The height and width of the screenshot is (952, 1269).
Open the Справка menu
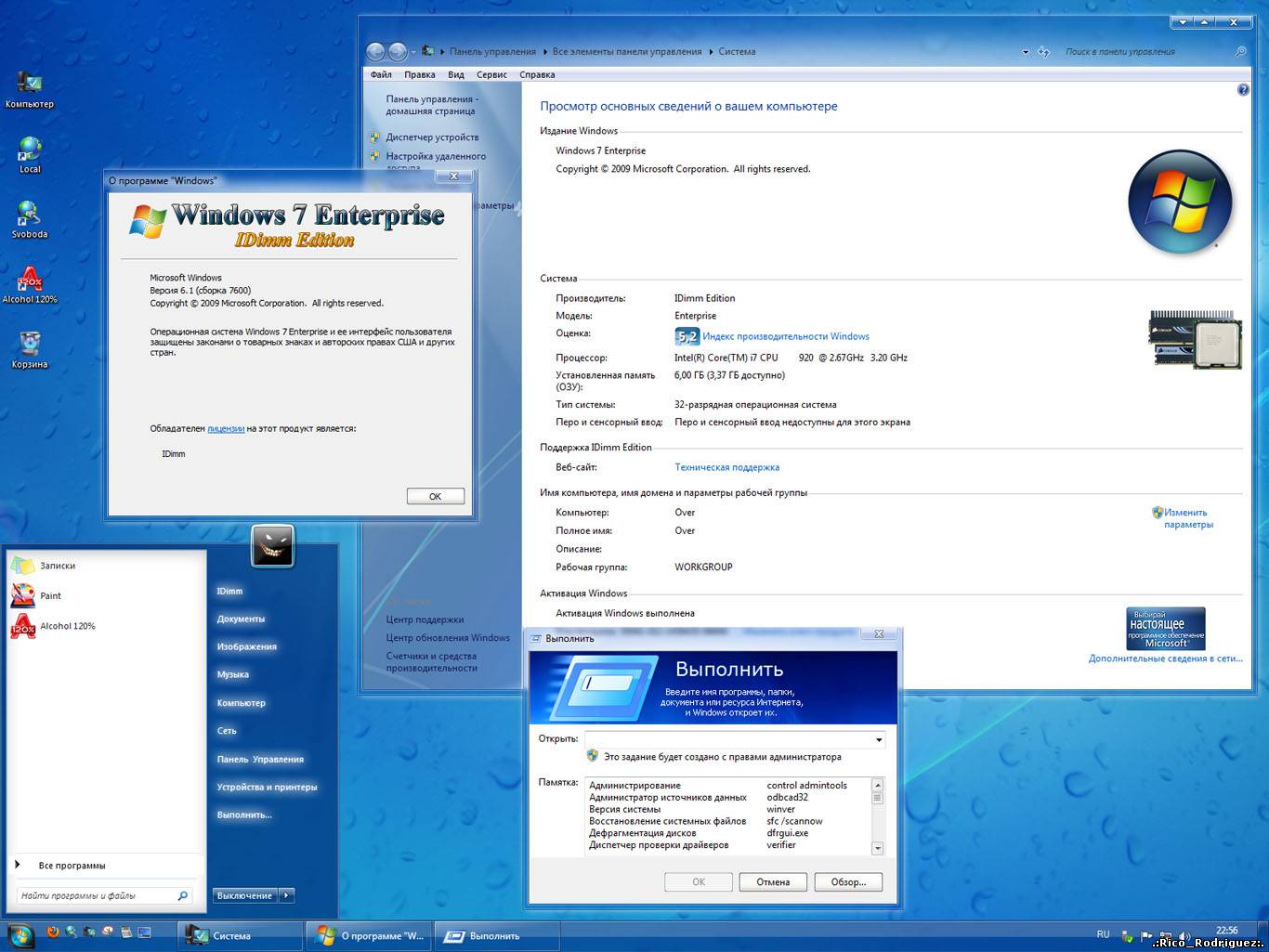(537, 74)
